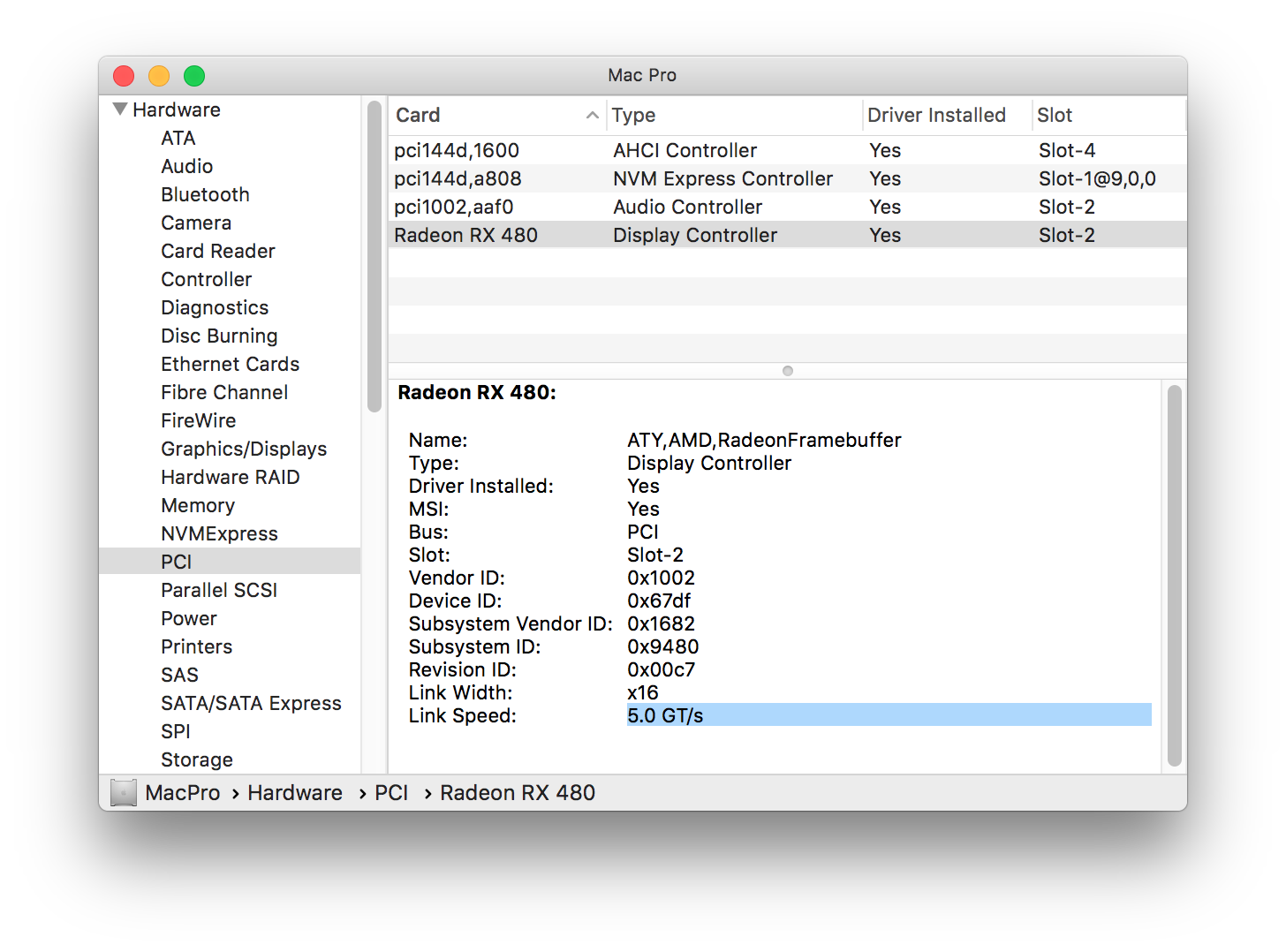1286x952 pixels.
Task: Select the pci144d,a808 NVM Express row
Action: [x=458, y=178]
